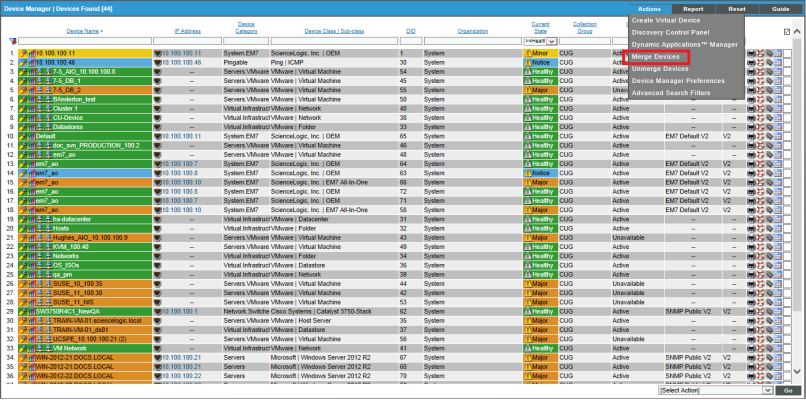Click wrench icon for Datastores row
Image resolution: width=806 pixels, height=400 pixels.
tap(24, 127)
